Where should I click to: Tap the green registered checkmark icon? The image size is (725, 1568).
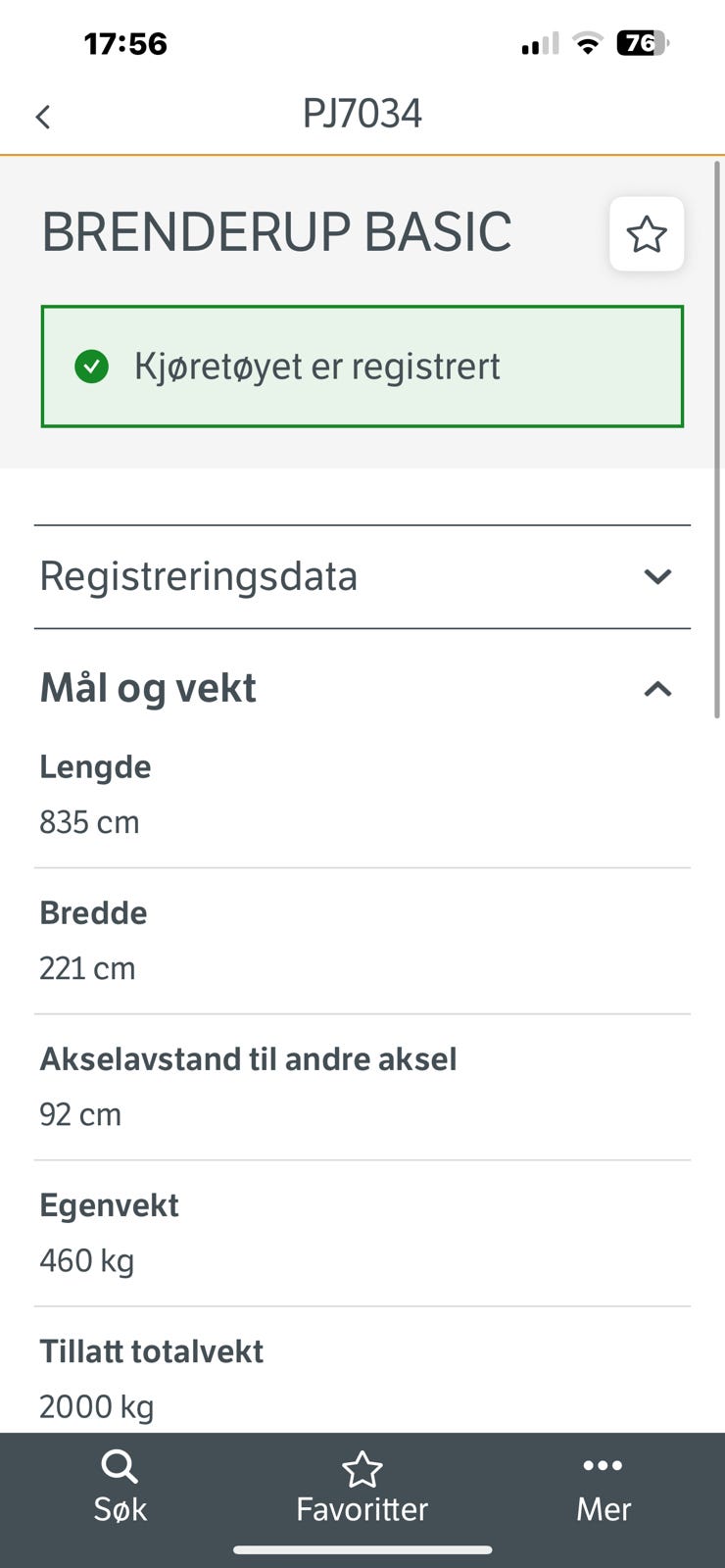click(x=92, y=367)
